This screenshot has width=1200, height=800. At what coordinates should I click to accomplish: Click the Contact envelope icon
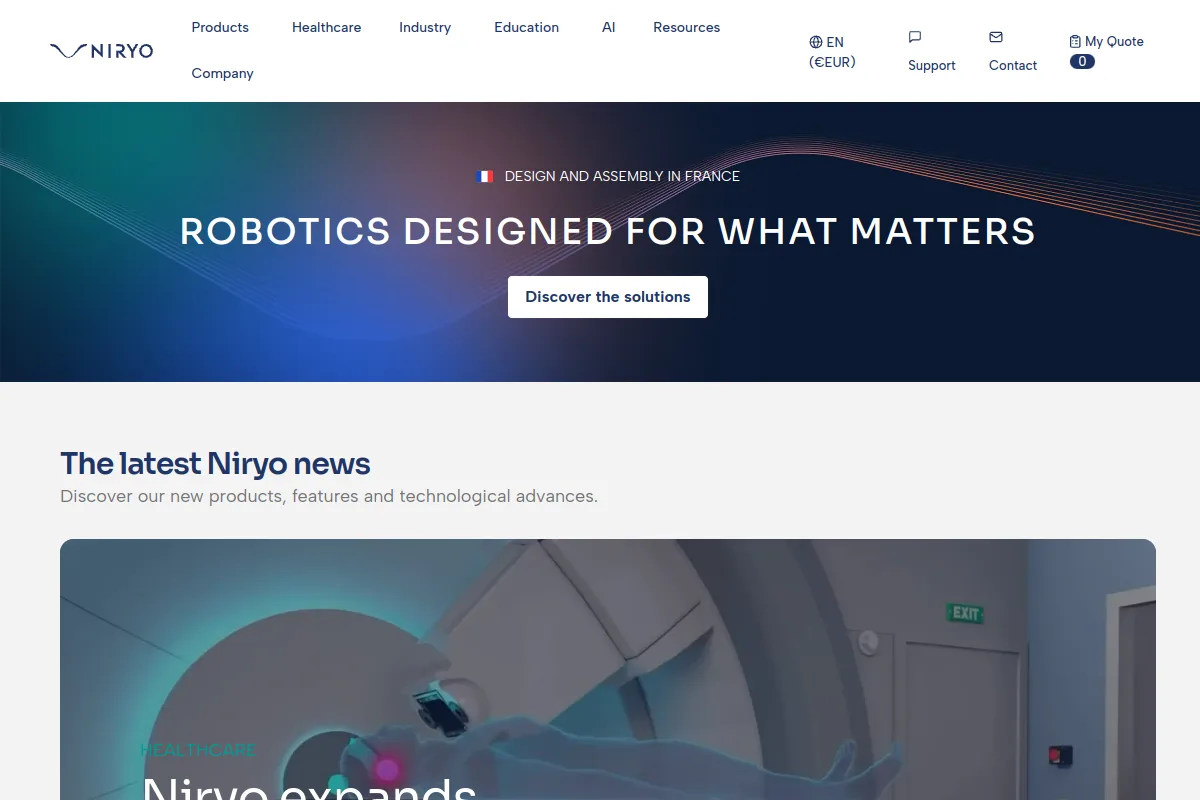(x=996, y=37)
